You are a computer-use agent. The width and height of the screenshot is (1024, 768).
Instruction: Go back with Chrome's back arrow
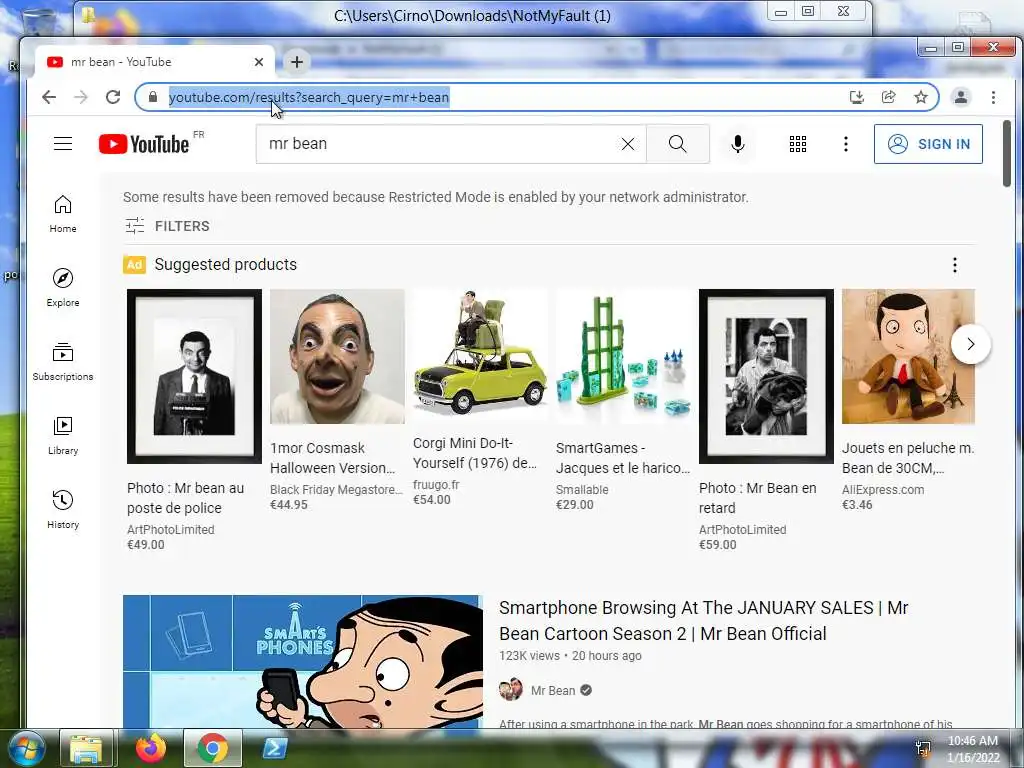pyautogui.click(x=49, y=97)
